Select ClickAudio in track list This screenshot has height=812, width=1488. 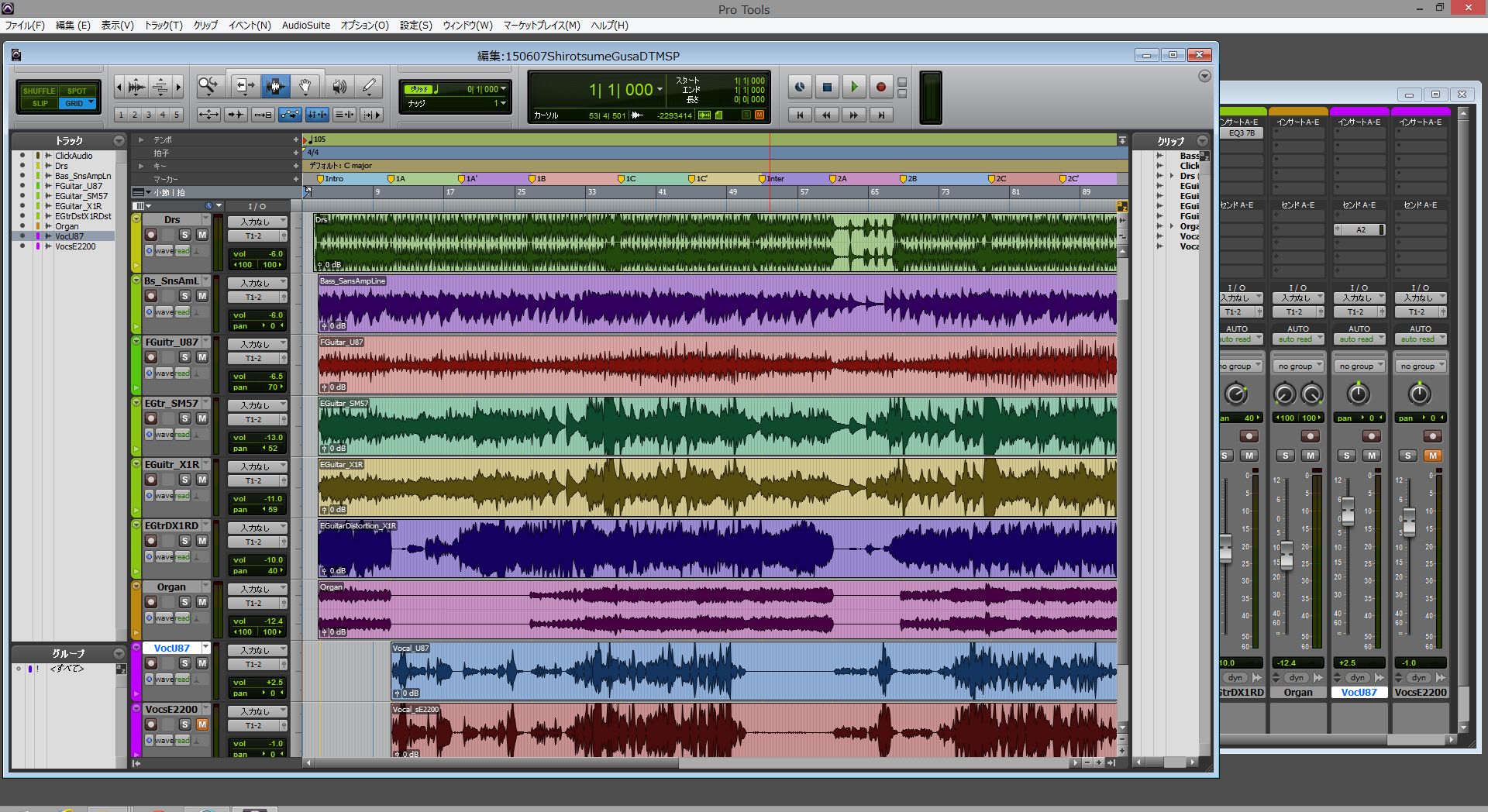(x=74, y=156)
